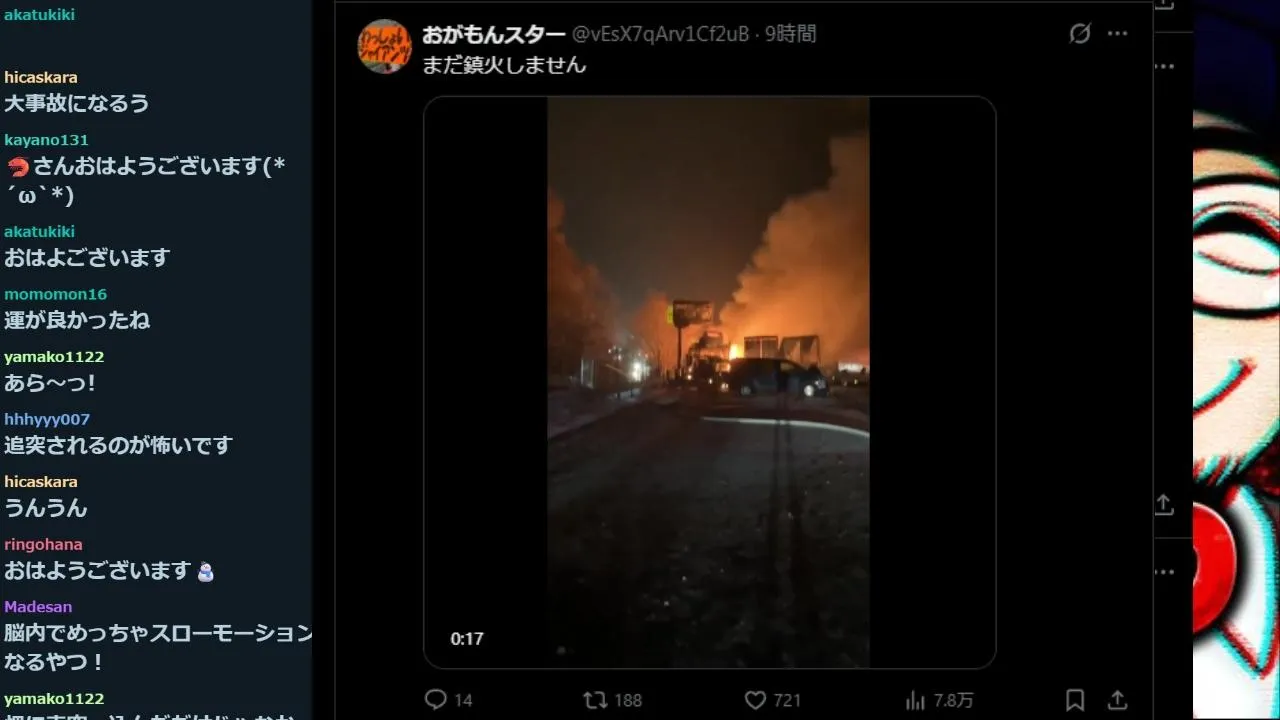1280x720 pixels.
Task: Open three-dot menu in right column top
Action: (x=1164, y=66)
